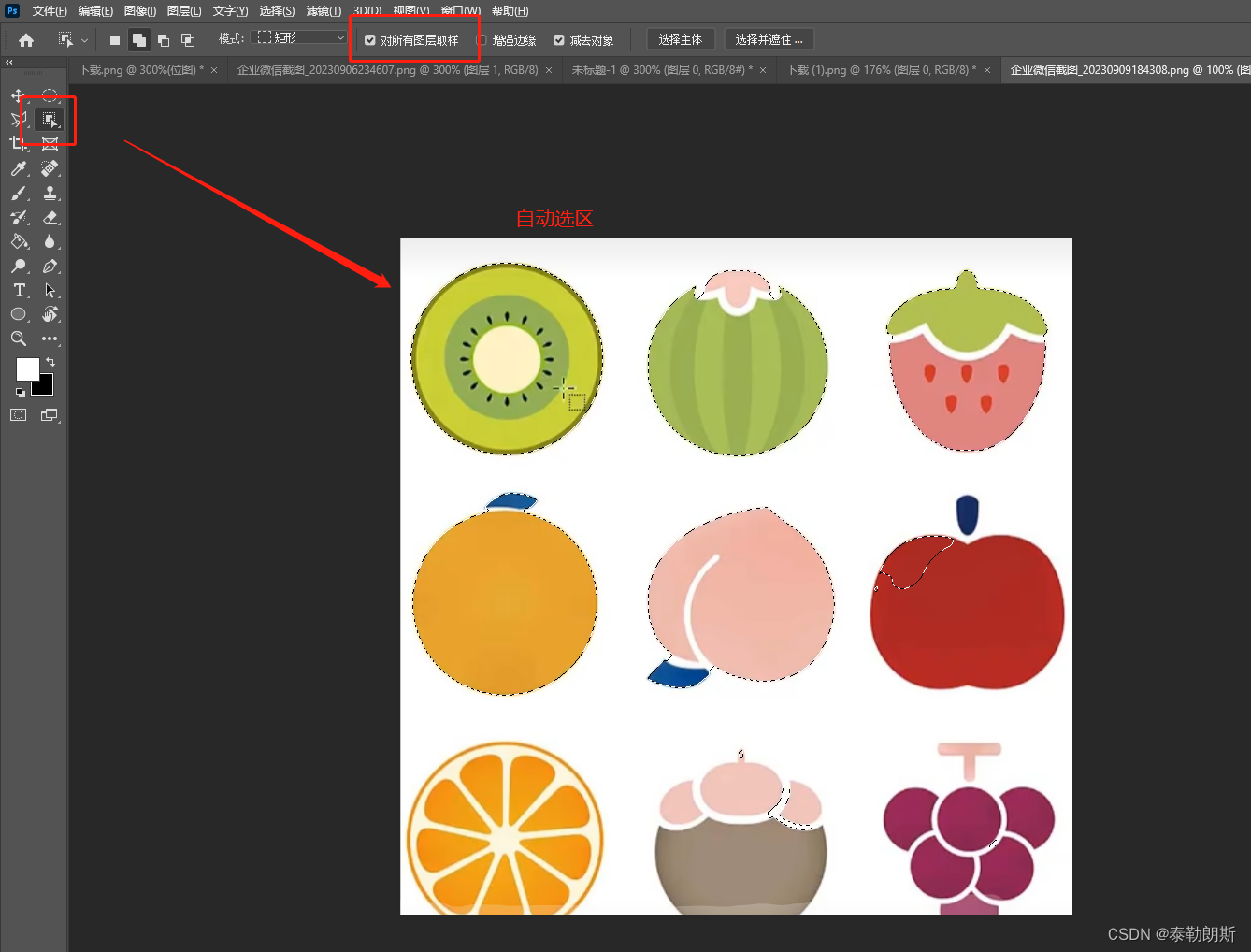Open the 选择(S) menu
This screenshot has height=952, width=1251.
pyautogui.click(x=277, y=11)
